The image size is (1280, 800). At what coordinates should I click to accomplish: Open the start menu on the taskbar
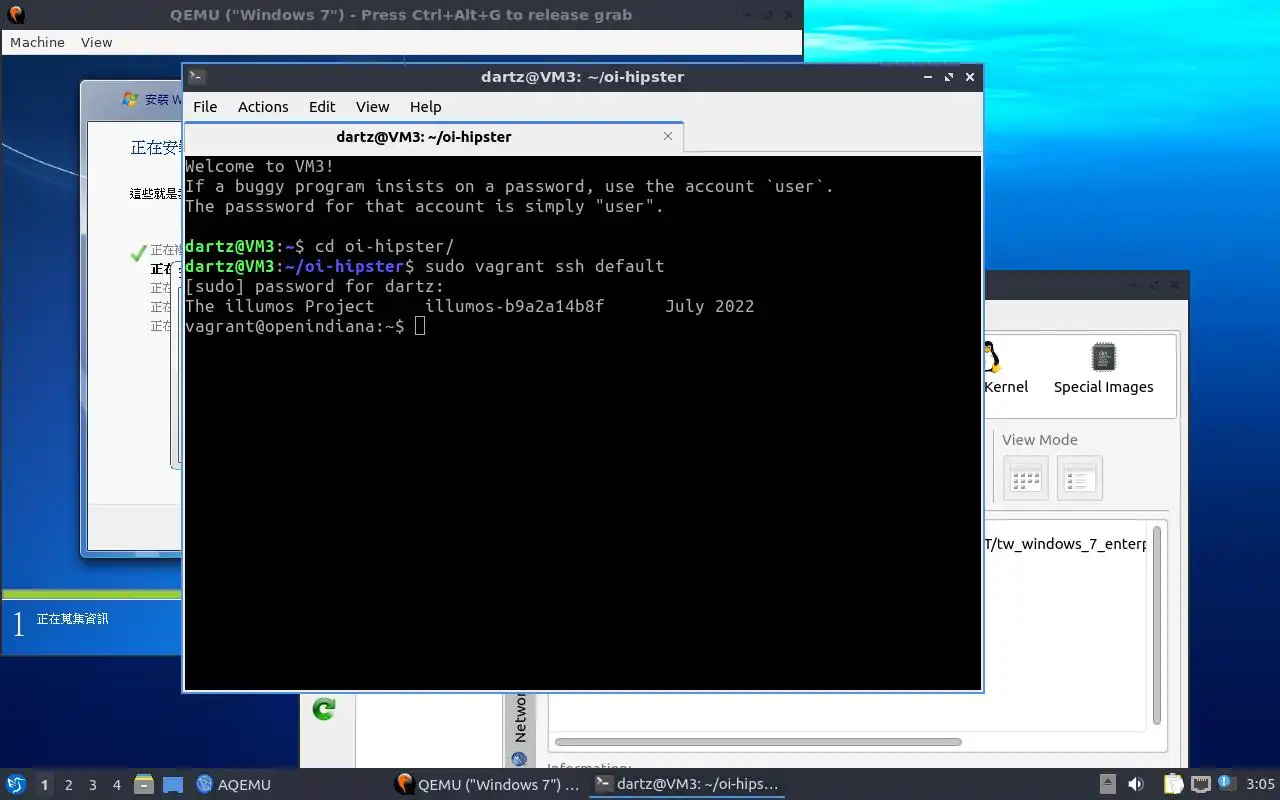(x=16, y=784)
